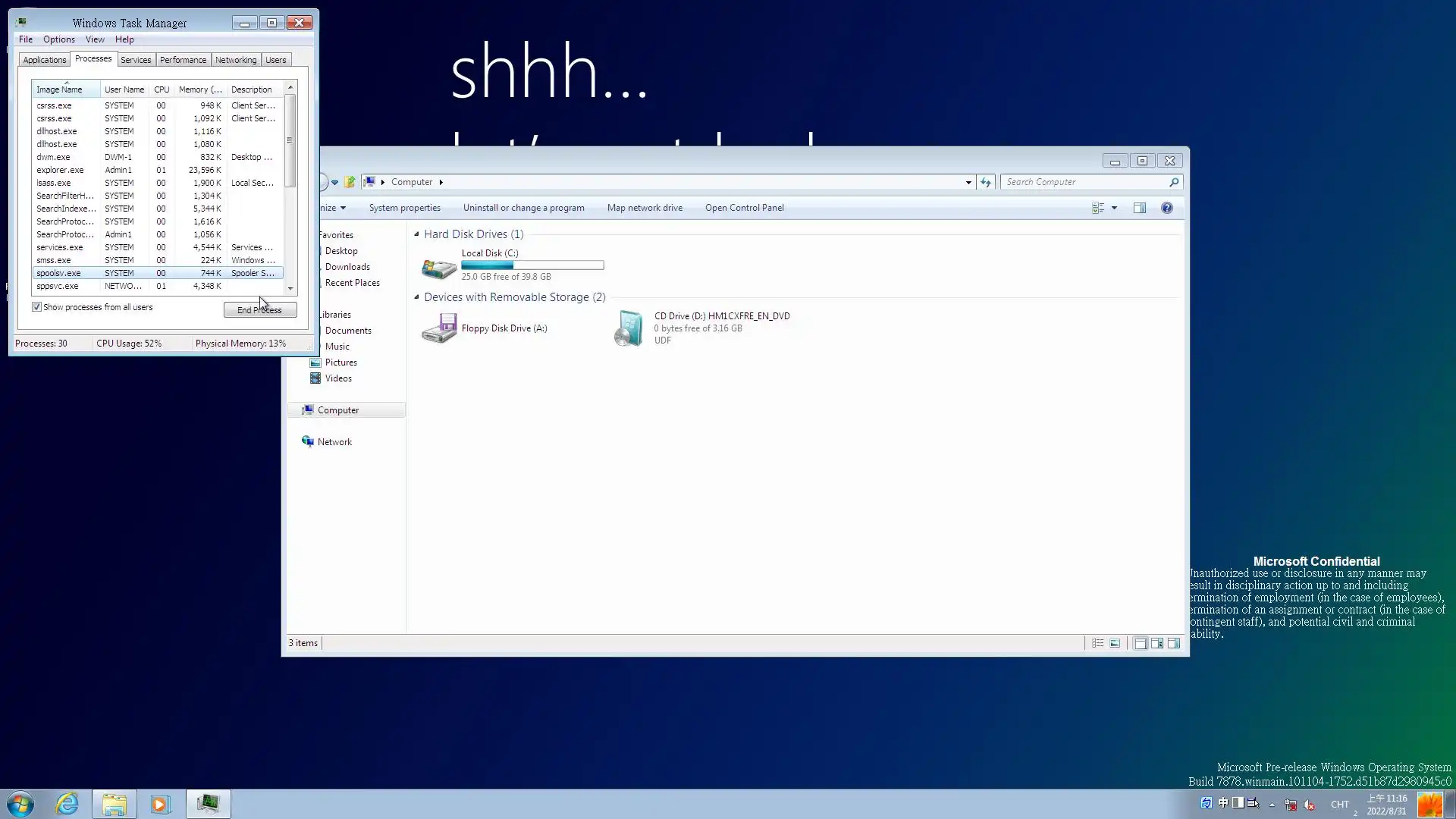Click the Local Disk (C:) drive icon
Screen dimensions: 1456x819
(x=439, y=266)
